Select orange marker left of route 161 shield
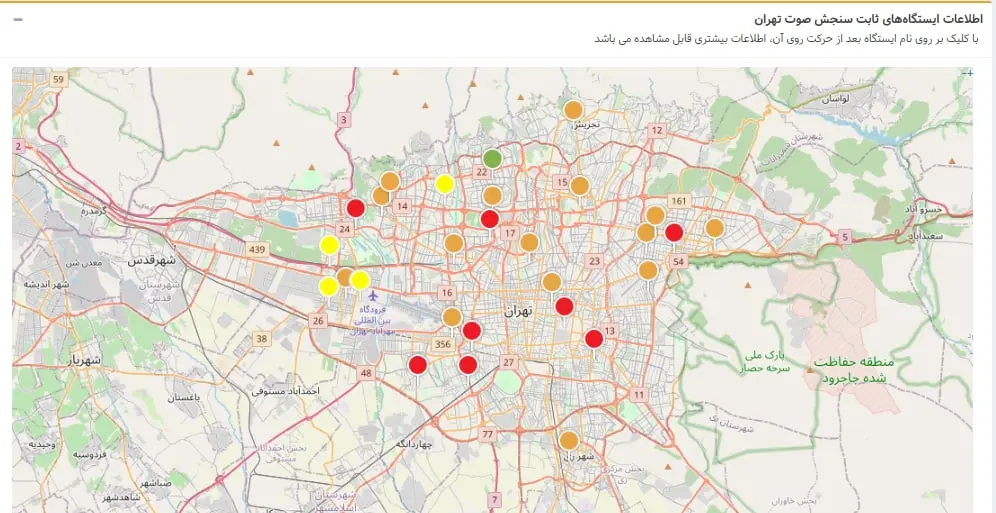Image resolution: width=996 pixels, height=513 pixels. [x=655, y=215]
